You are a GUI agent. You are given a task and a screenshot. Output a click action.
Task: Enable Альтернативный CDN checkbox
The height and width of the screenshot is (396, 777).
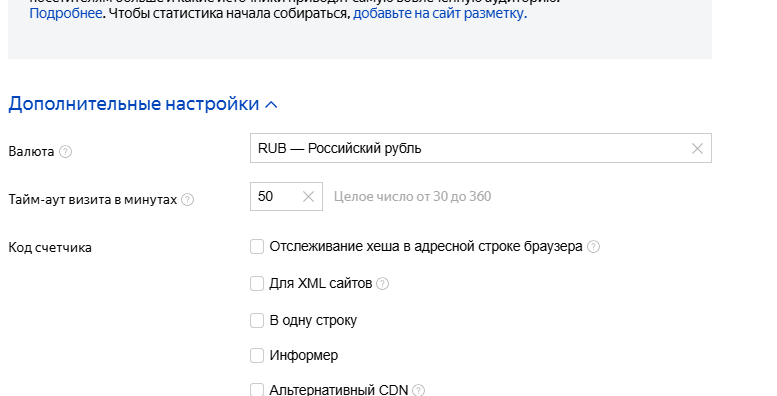coord(257,390)
